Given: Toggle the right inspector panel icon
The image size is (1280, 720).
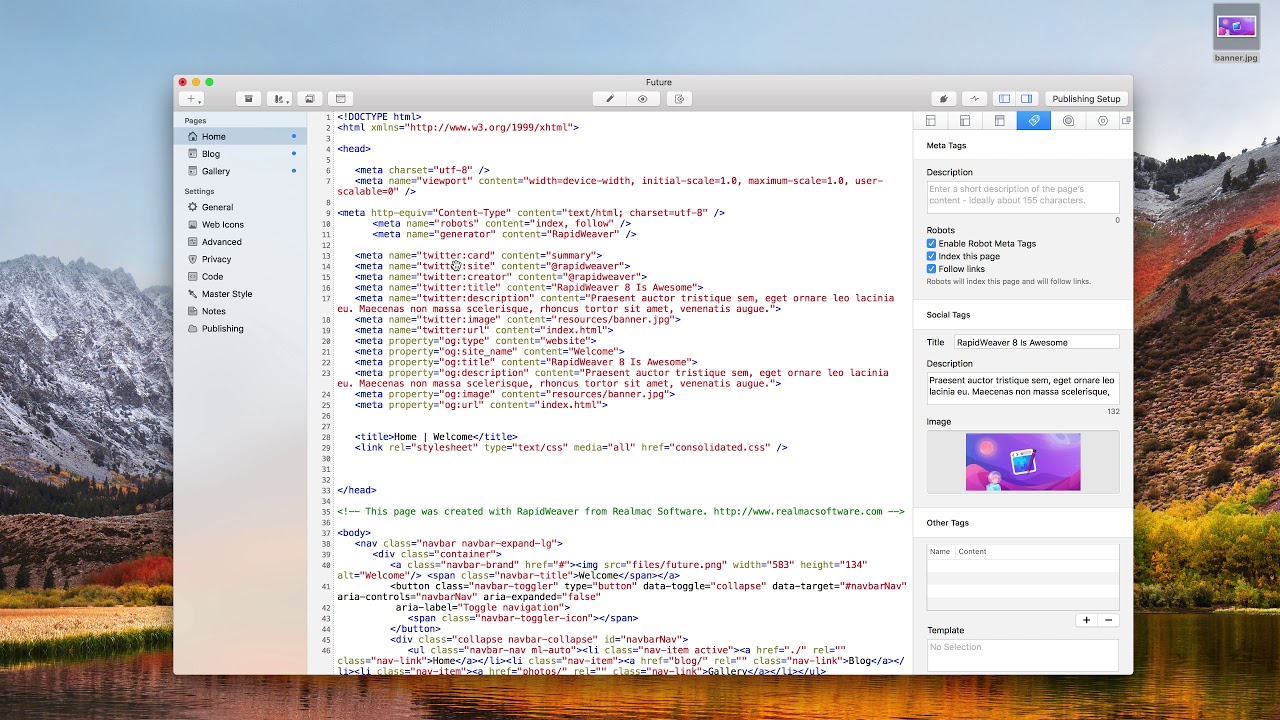Looking at the screenshot, I should 1026,98.
